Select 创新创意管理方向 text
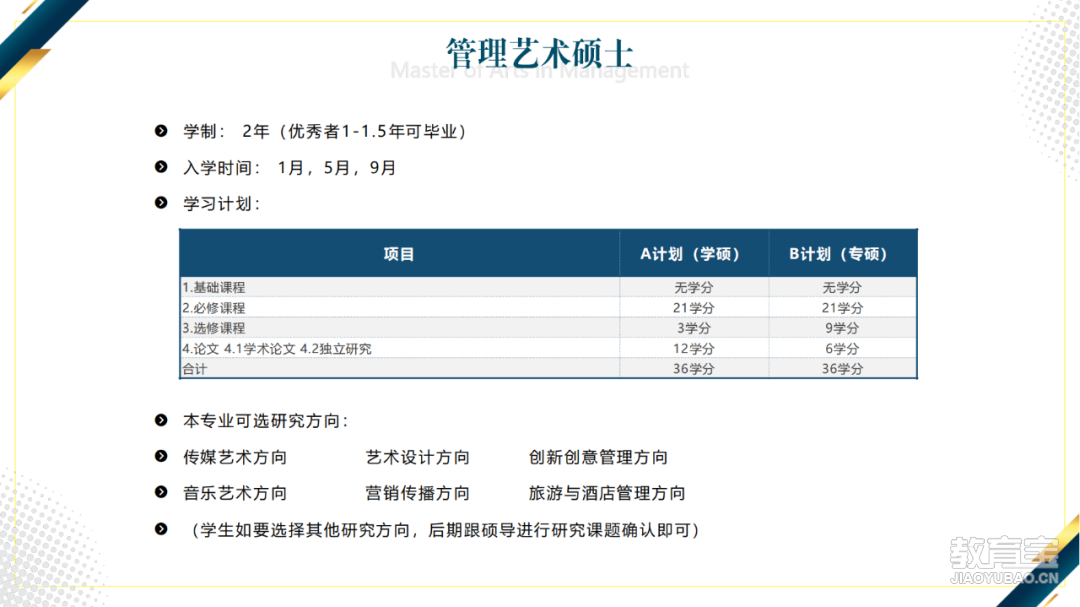The height and width of the screenshot is (607, 1080). 599,457
